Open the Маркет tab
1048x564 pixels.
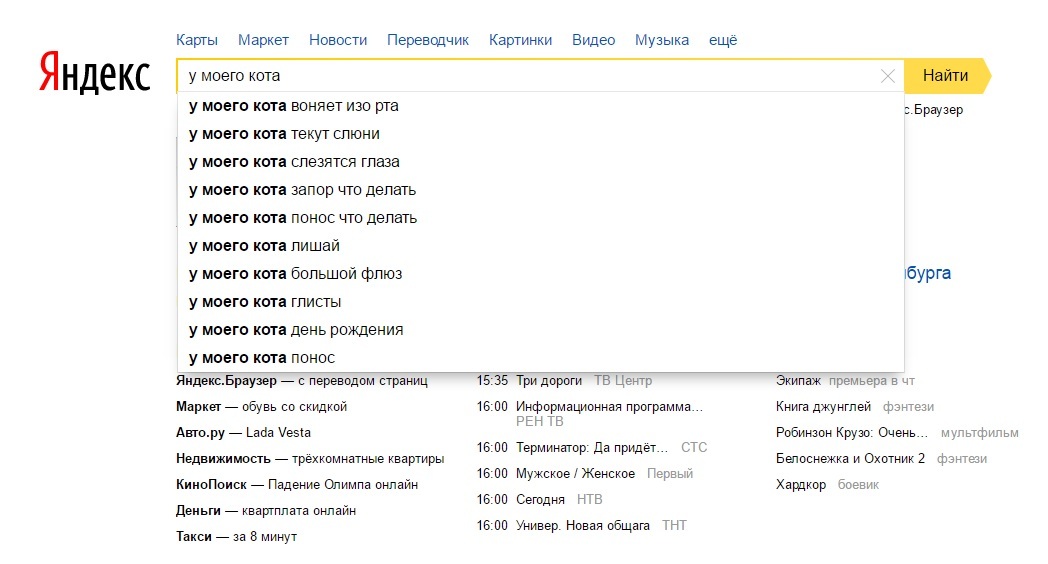(x=263, y=40)
